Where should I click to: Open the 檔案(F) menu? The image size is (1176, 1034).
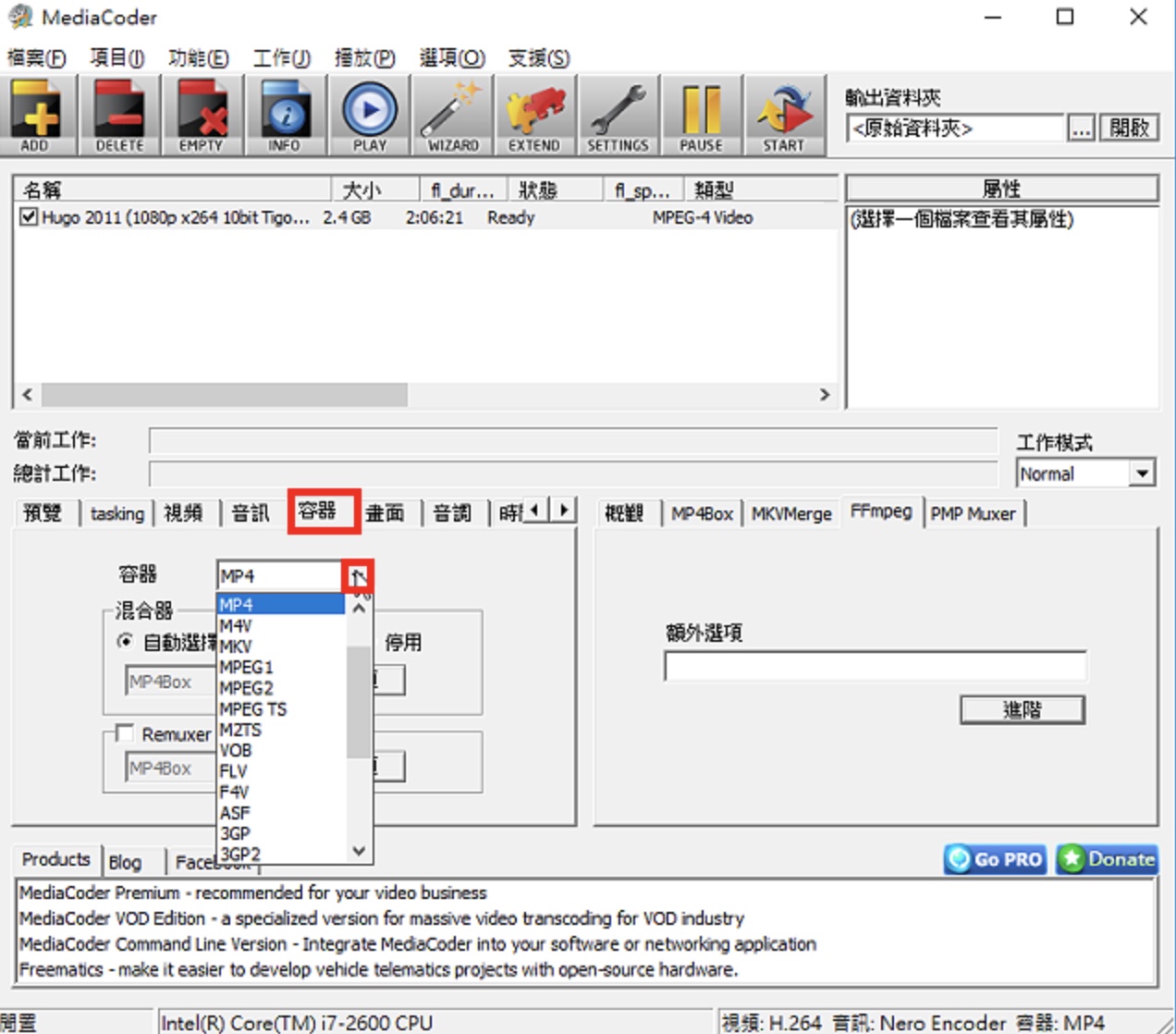coord(37,58)
